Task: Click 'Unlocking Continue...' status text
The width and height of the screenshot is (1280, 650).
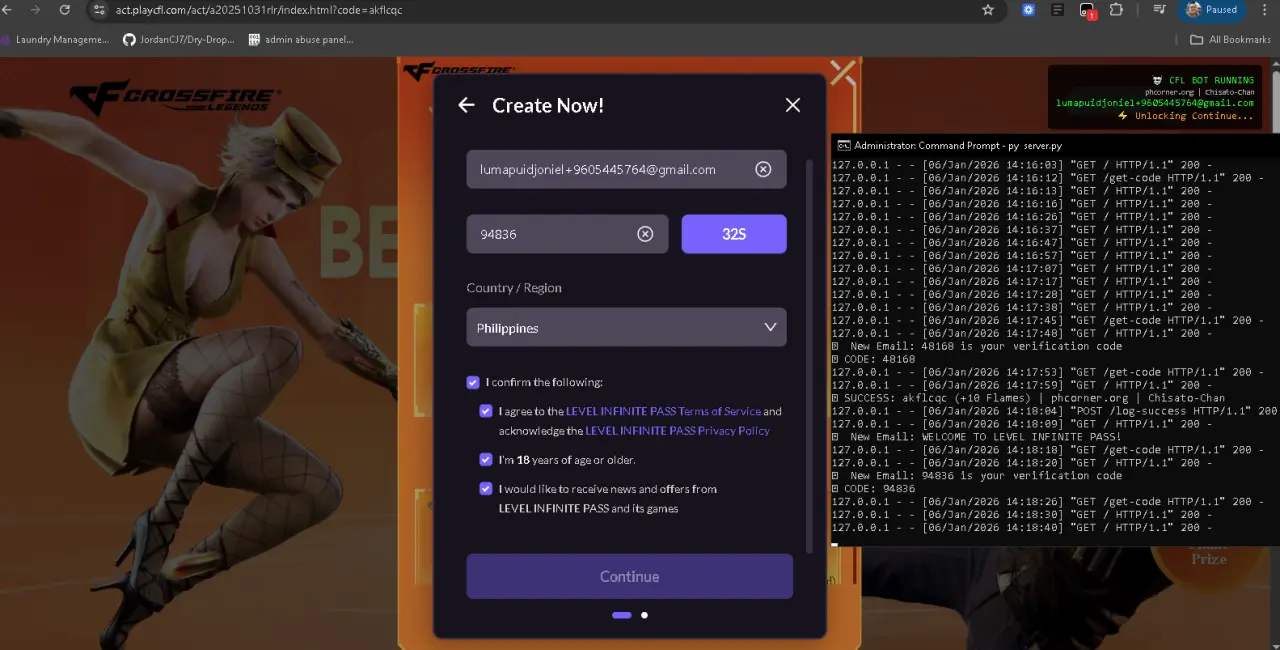Action: click(1193, 116)
